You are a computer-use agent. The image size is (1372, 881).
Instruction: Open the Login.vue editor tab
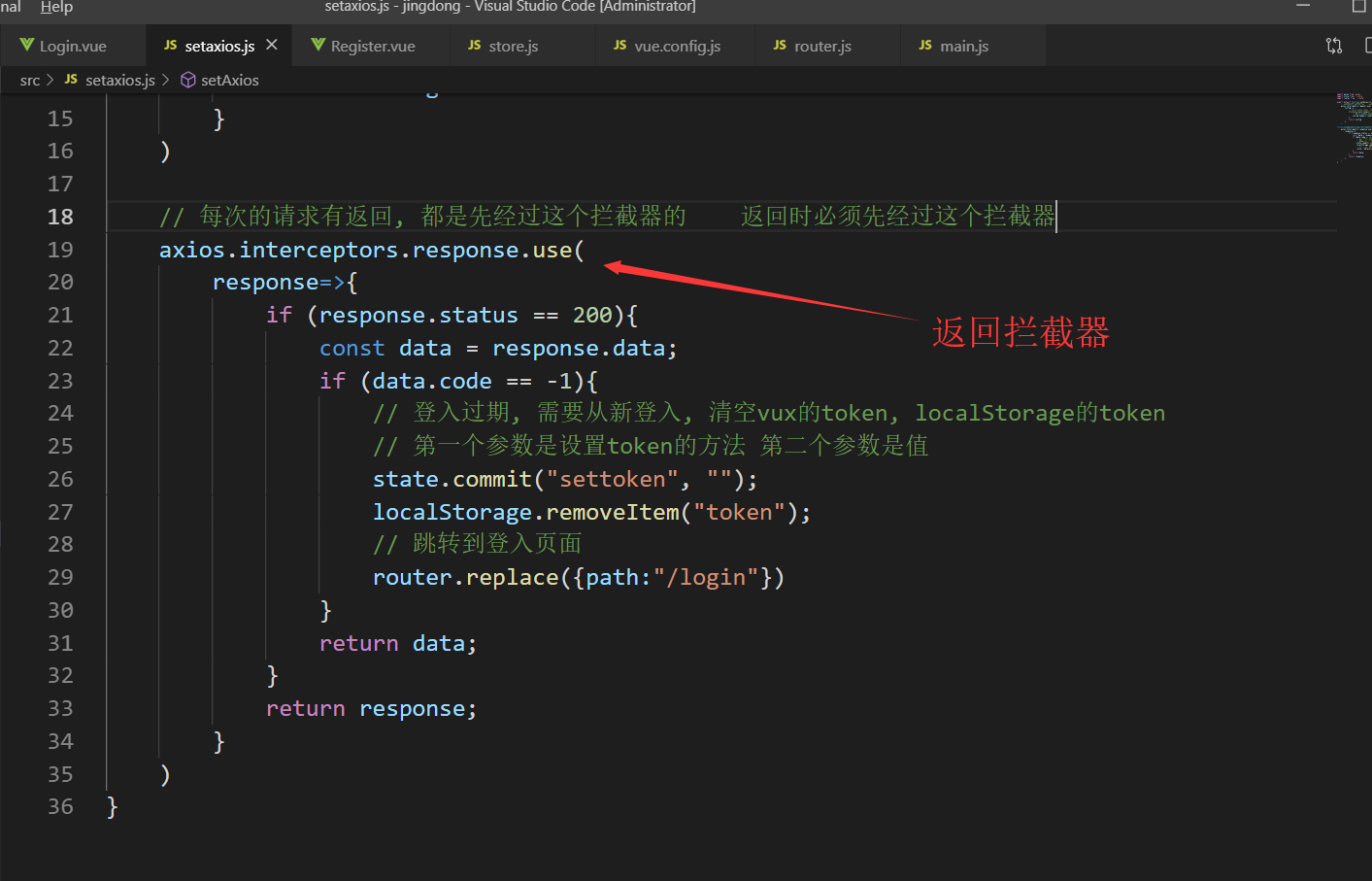click(73, 46)
